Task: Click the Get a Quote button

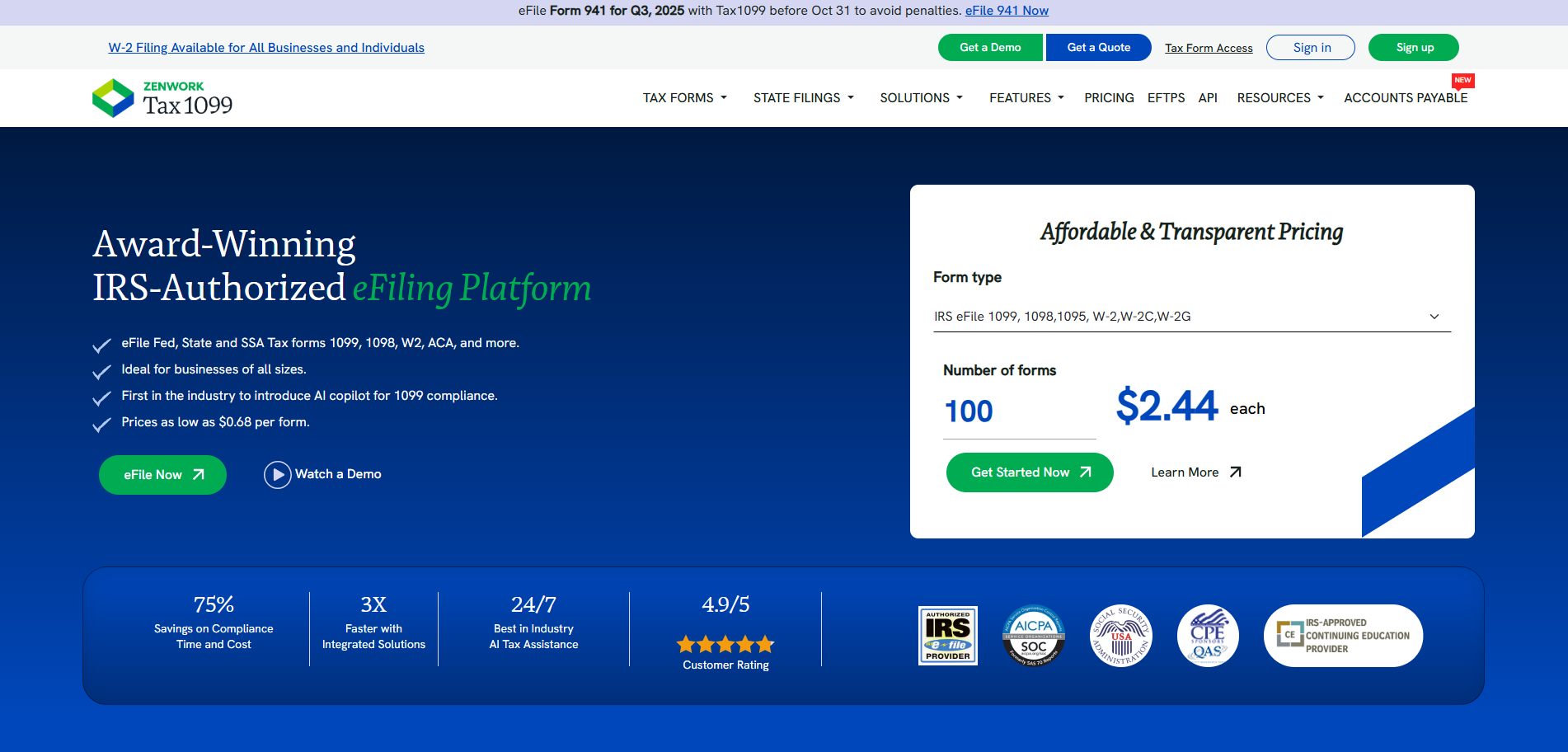Action: point(1098,48)
